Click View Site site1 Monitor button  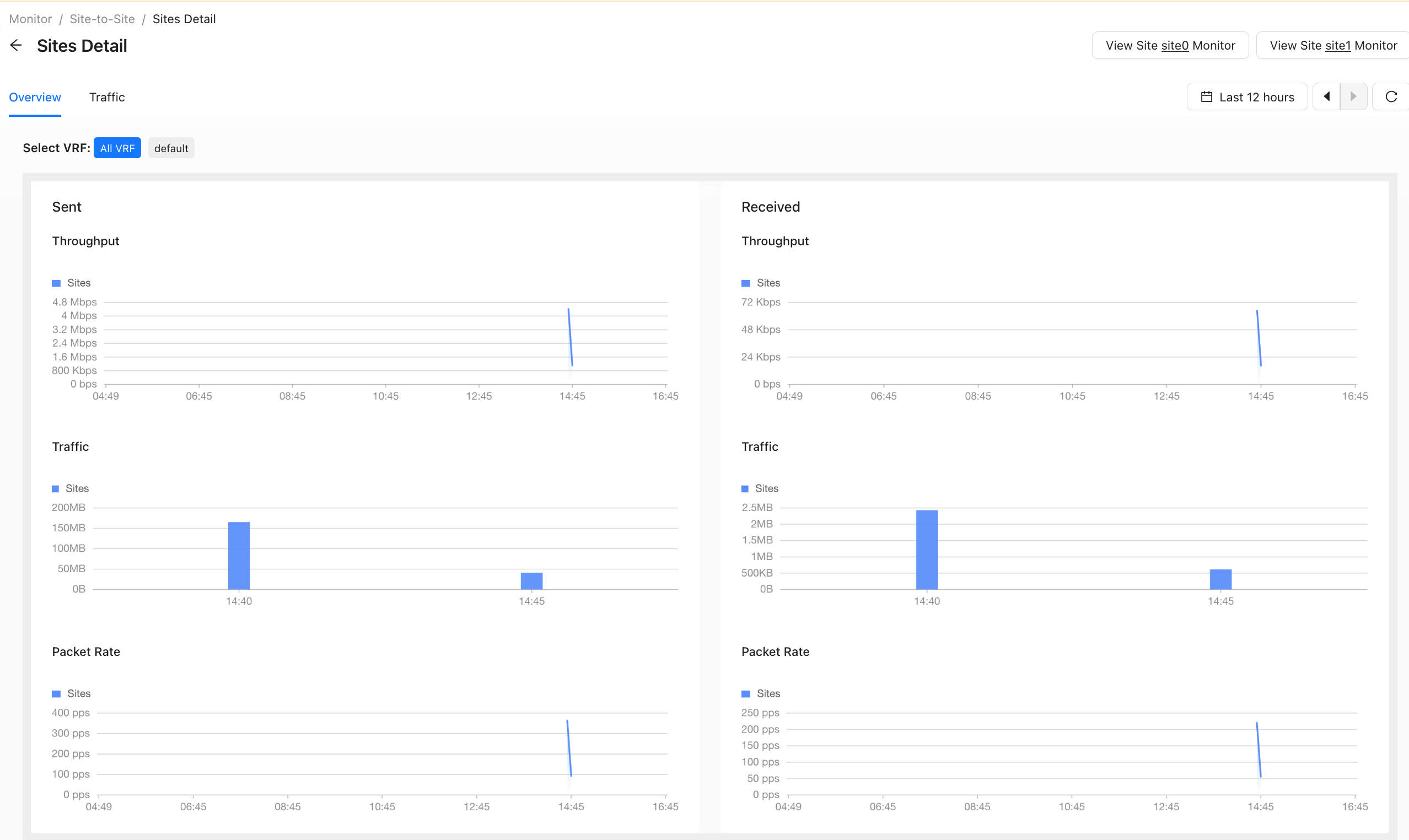pyautogui.click(x=1333, y=45)
